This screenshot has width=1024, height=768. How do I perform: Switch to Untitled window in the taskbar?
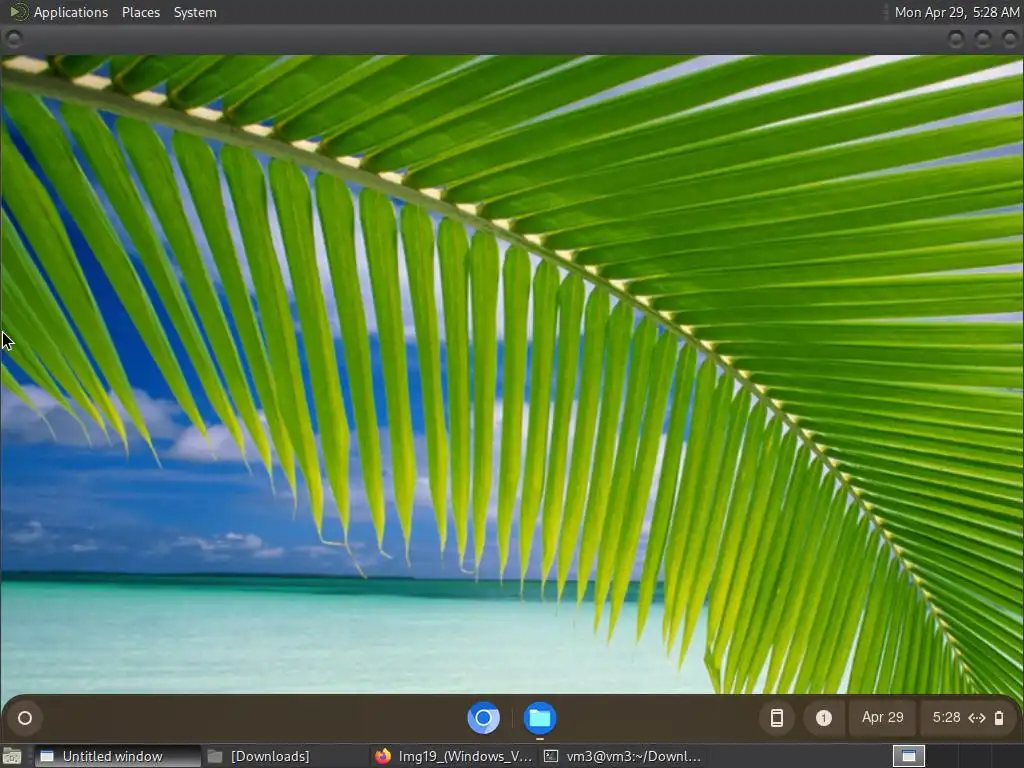(x=118, y=756)
